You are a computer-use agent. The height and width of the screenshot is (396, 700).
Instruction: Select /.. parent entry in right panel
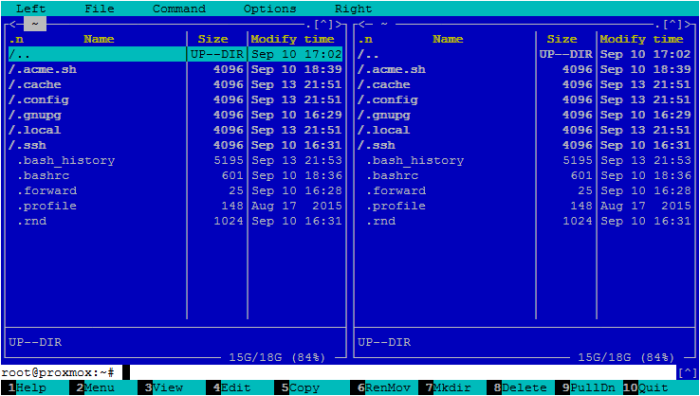click(x=525, y=54)
